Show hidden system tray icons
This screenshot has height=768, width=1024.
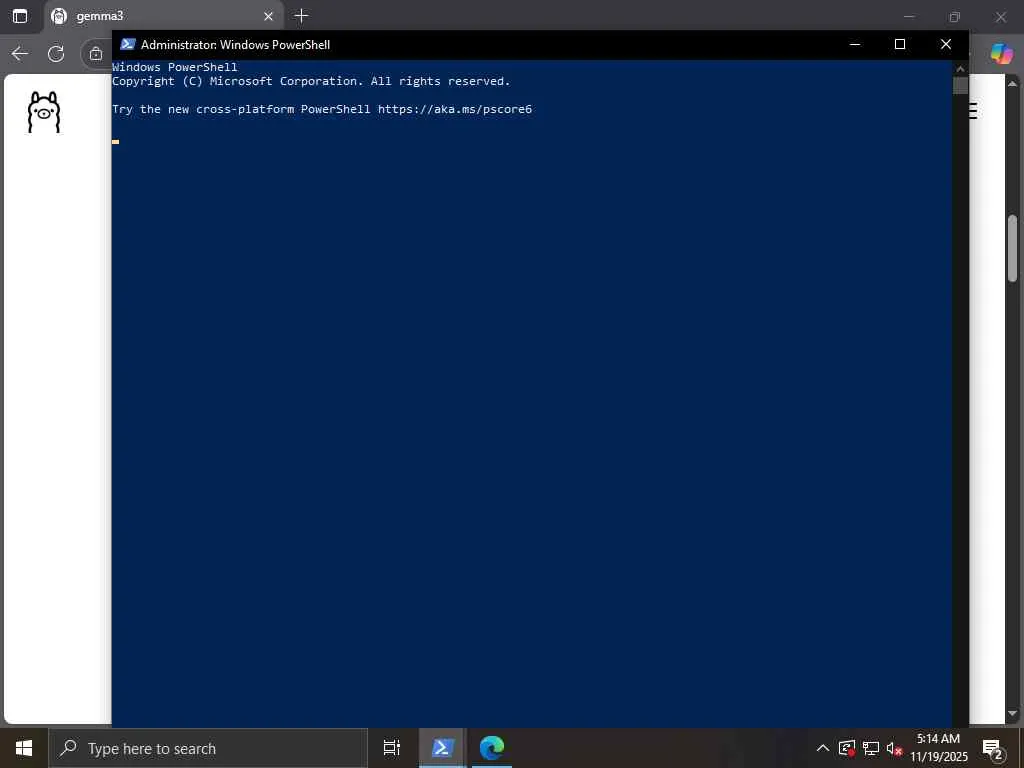click(x=823, y=748)
